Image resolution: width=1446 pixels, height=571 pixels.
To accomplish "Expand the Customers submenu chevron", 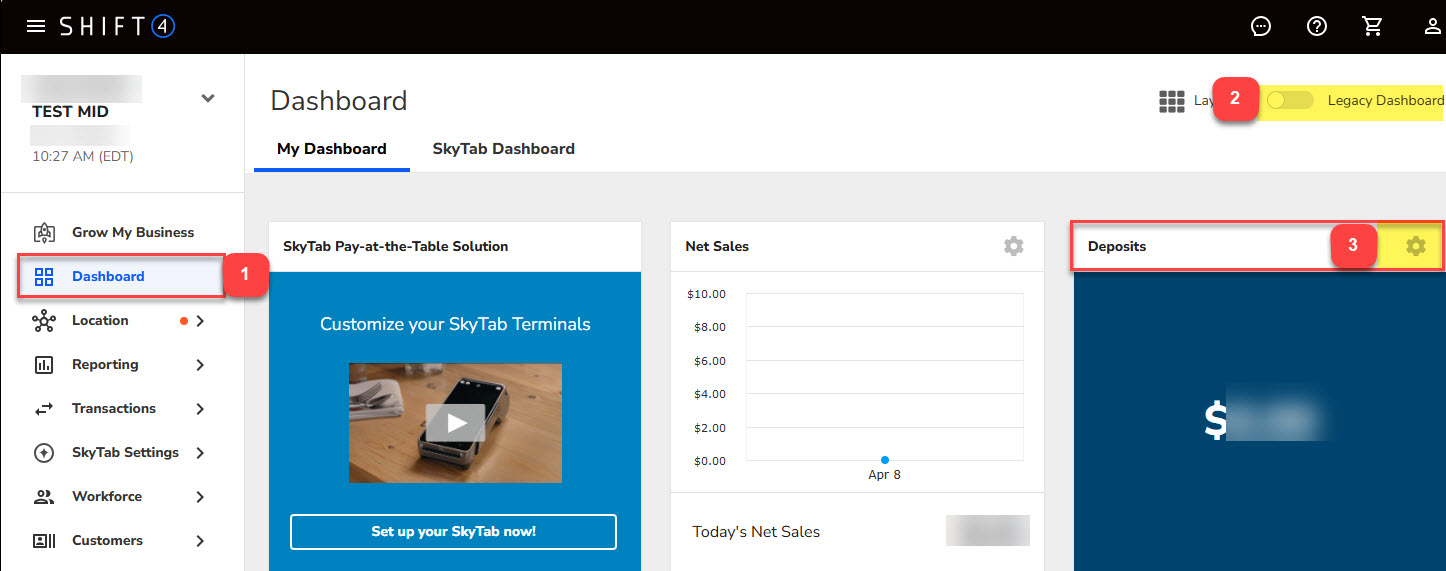I will pyautogui.click(x=200, y=541).
